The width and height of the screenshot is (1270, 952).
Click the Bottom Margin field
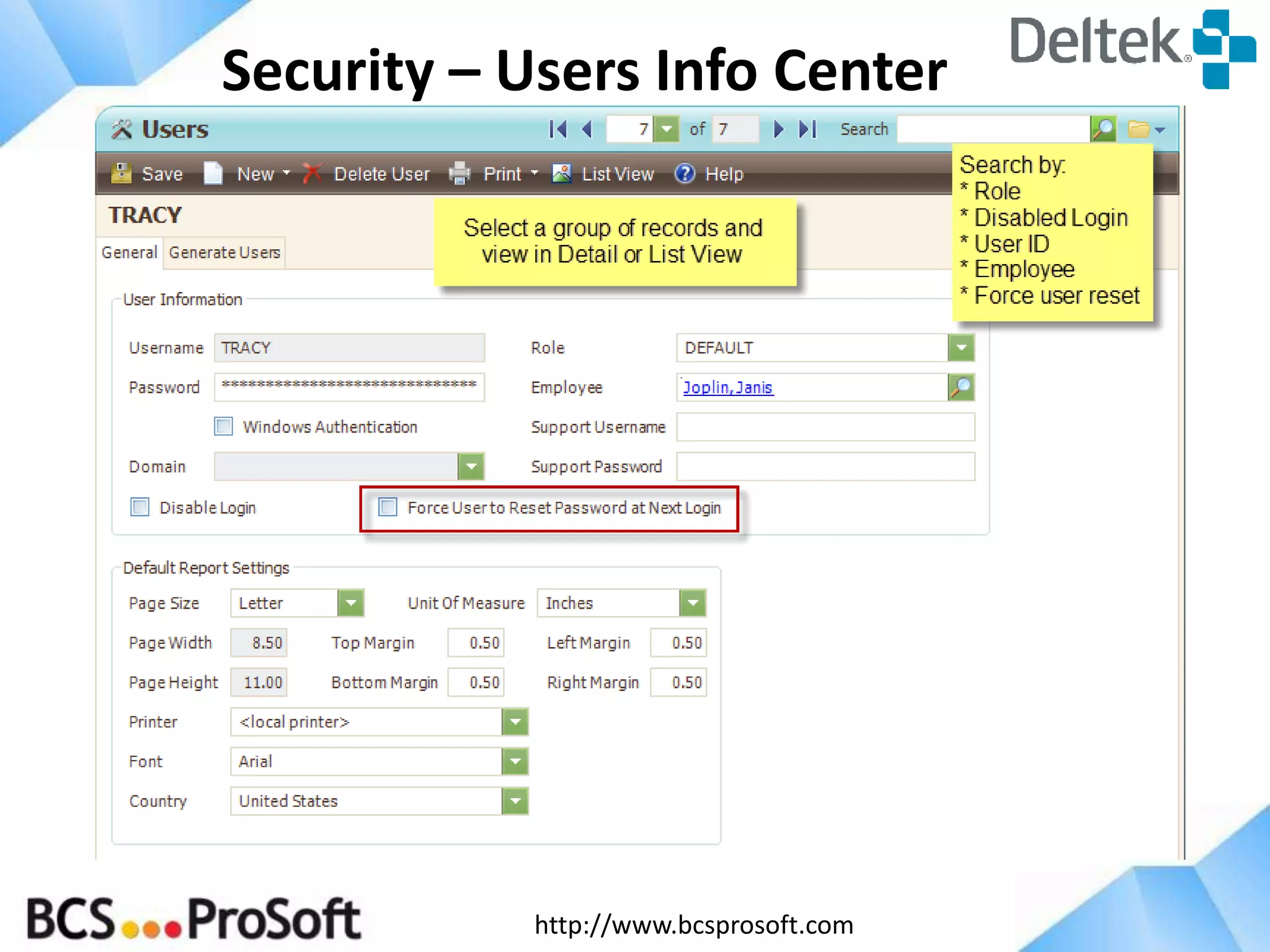click(x=476, y=682)
